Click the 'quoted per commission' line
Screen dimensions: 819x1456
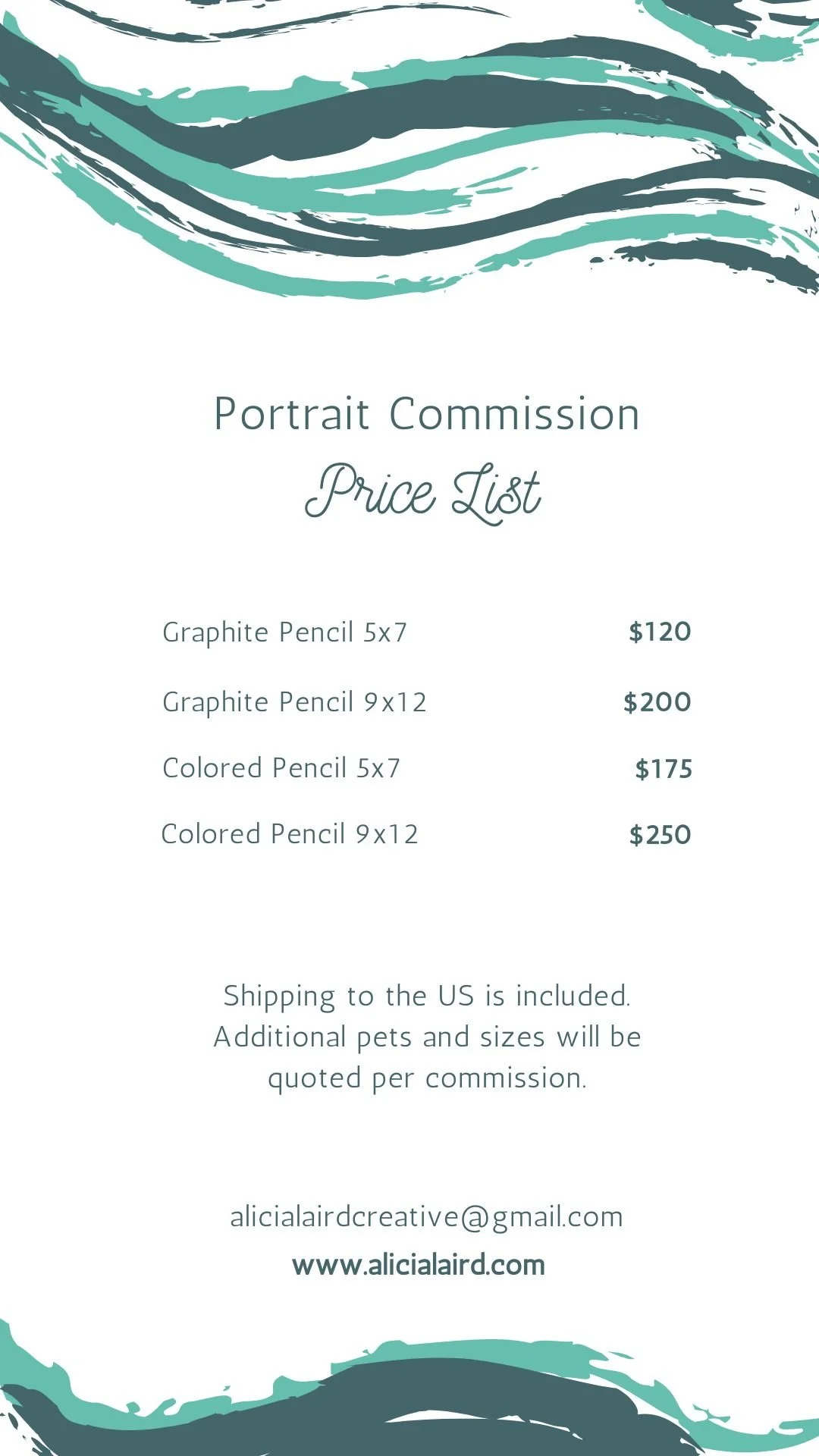pos(427,1079)
